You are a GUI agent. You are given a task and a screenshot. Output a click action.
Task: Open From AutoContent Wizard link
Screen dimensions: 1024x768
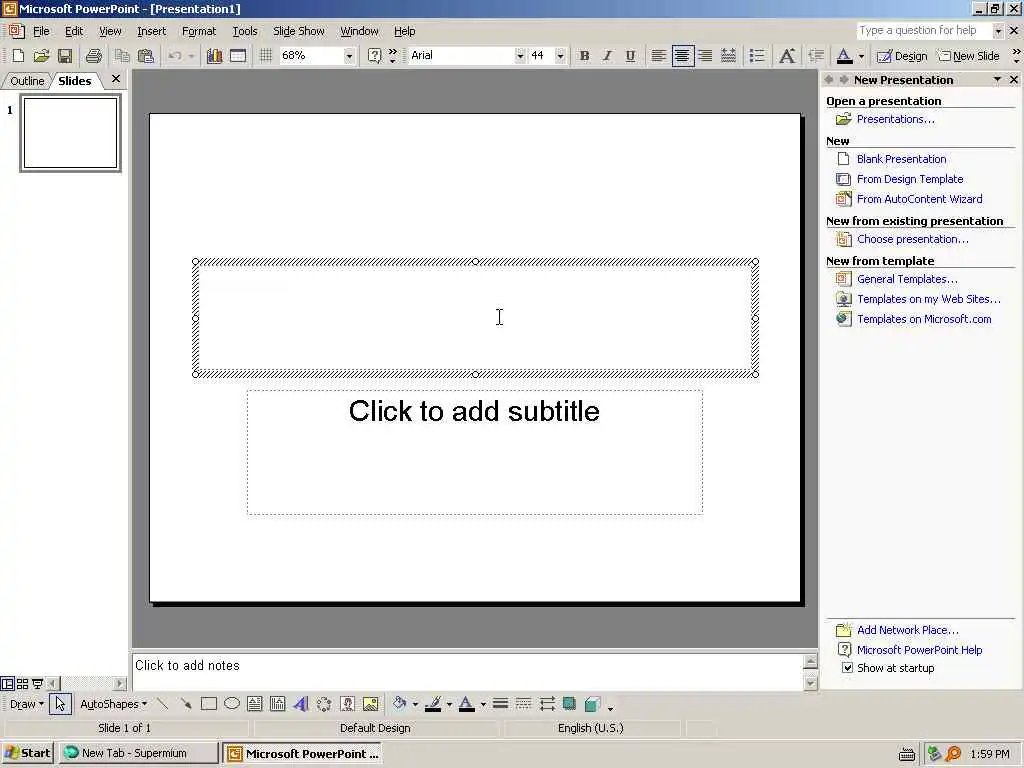(920, 199)
